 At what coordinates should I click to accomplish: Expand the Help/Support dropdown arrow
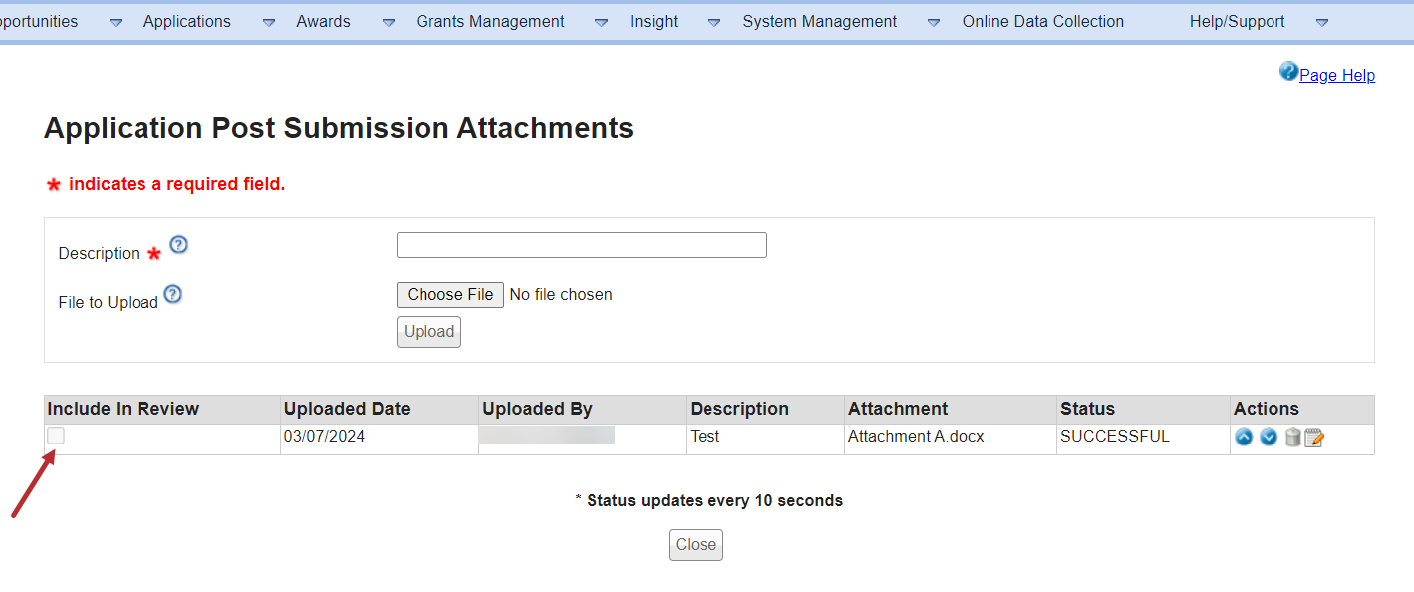click(x=1322, y=22)
